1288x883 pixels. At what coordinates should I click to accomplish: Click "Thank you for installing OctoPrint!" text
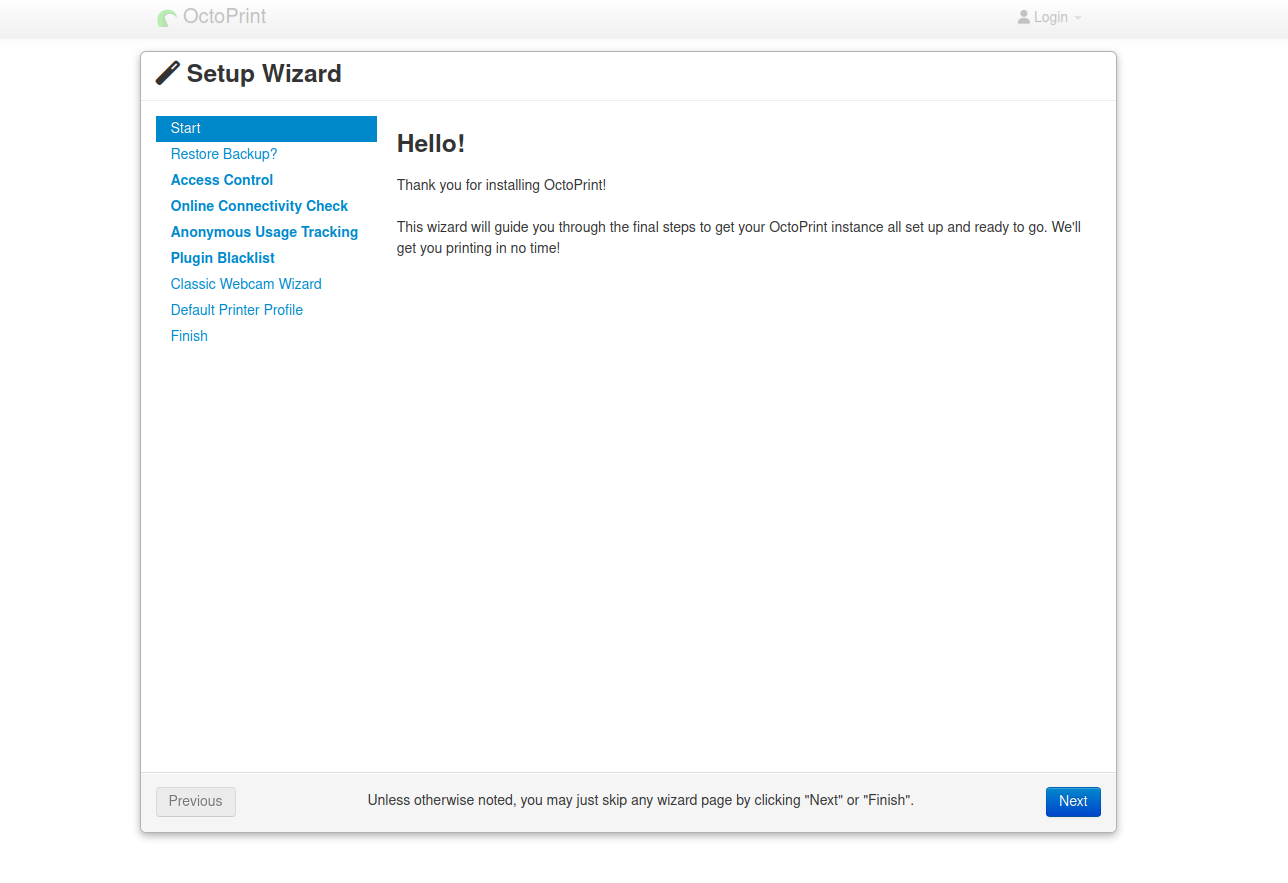pyautogui.click(x=502, y=186)
